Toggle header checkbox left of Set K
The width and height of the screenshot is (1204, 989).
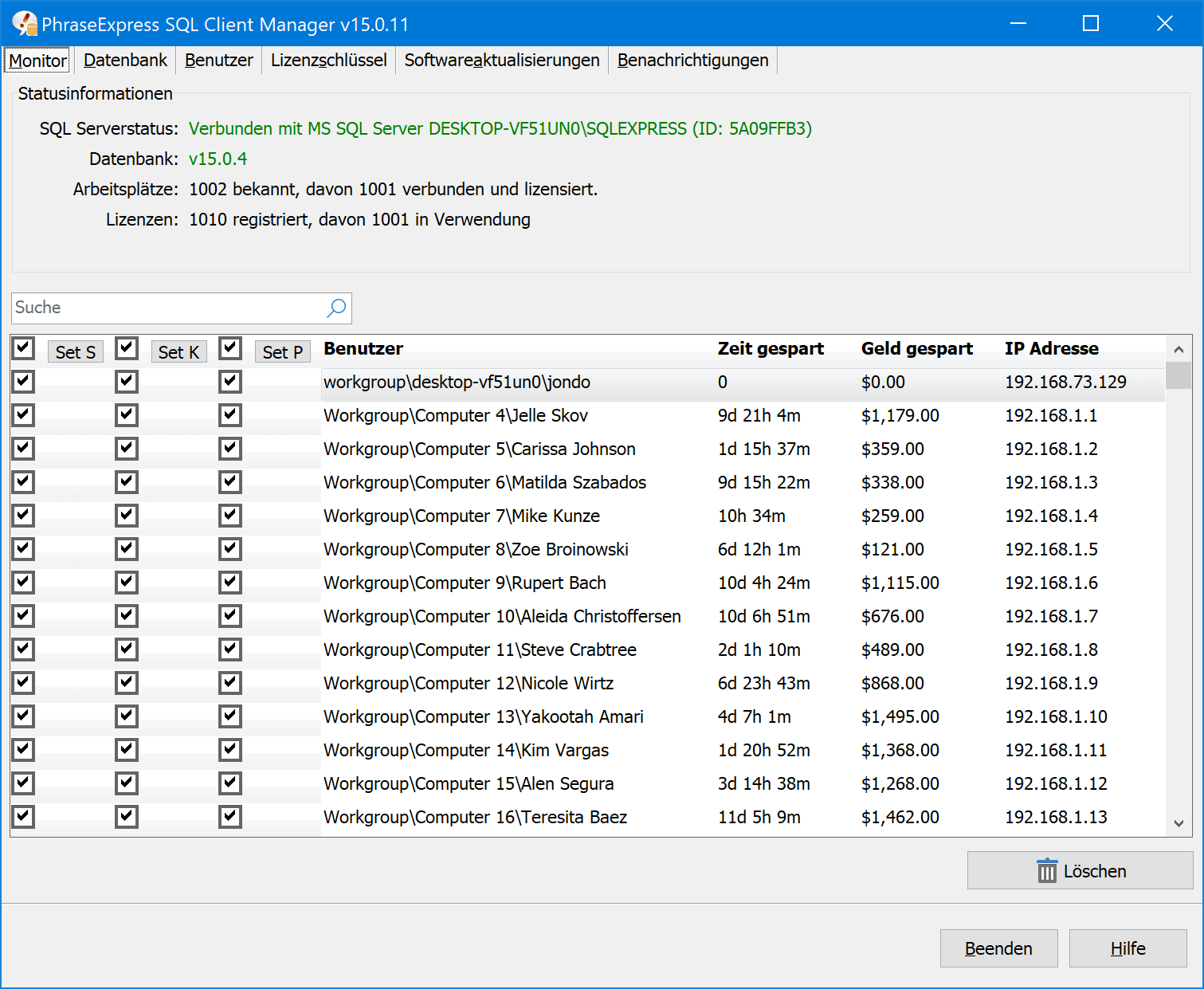127,348
